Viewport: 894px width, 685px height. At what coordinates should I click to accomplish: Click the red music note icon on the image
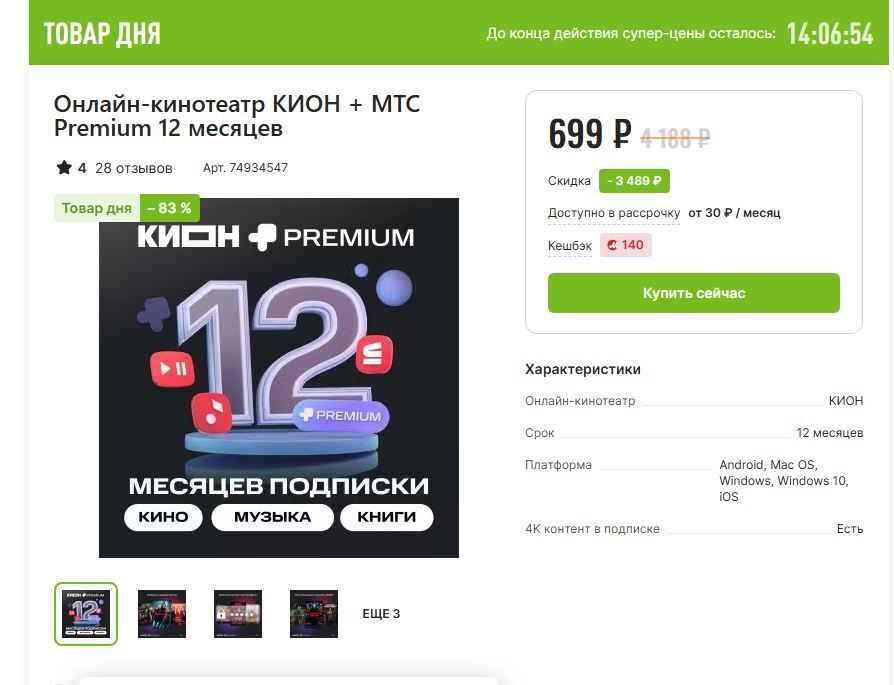coord(212,412)
